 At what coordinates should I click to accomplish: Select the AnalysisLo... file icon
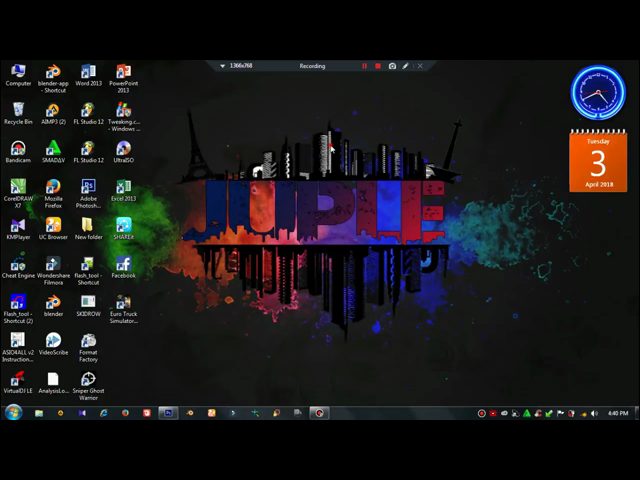click(x=53, y=382)
